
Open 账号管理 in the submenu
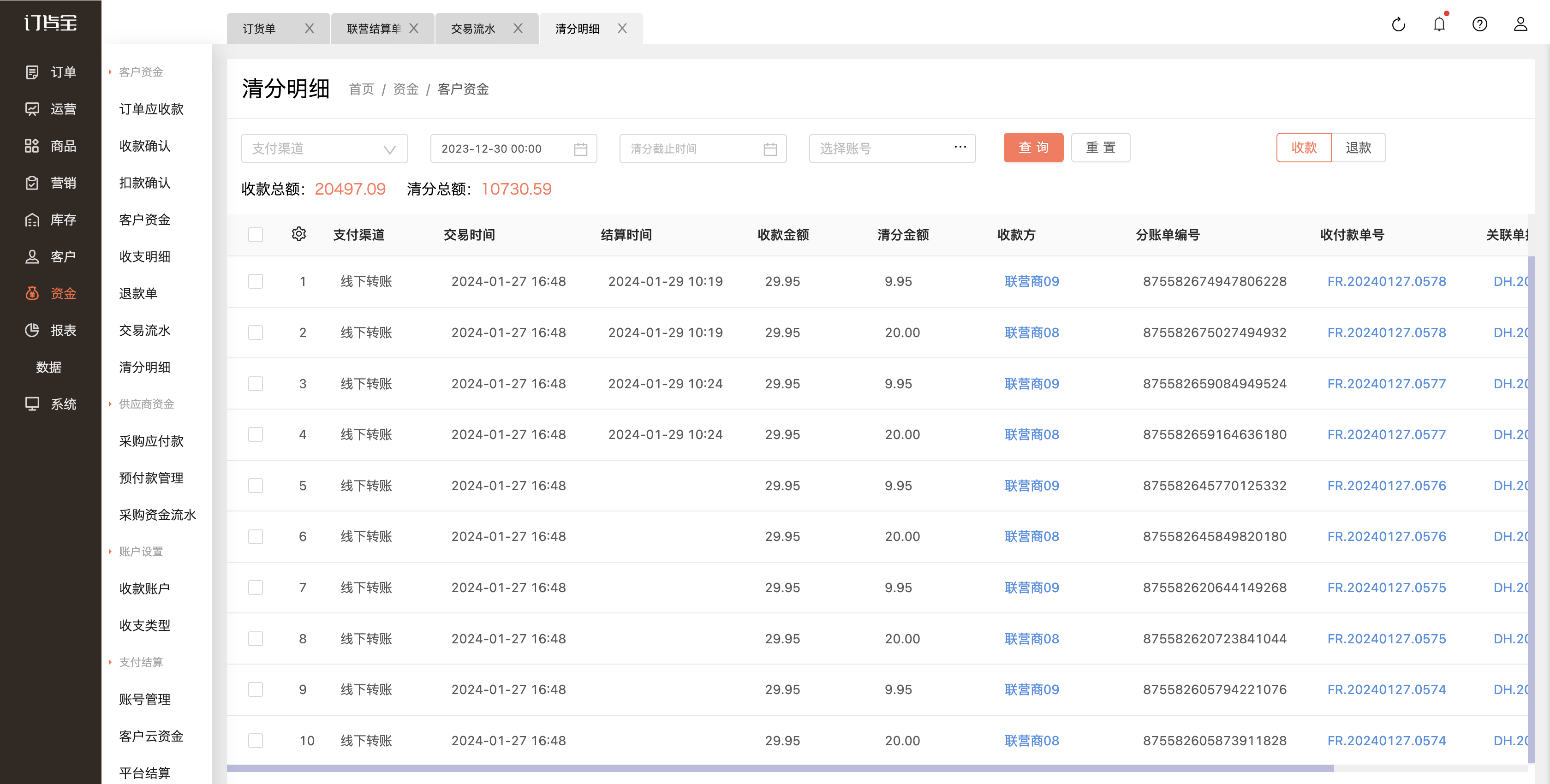(144, 699)
